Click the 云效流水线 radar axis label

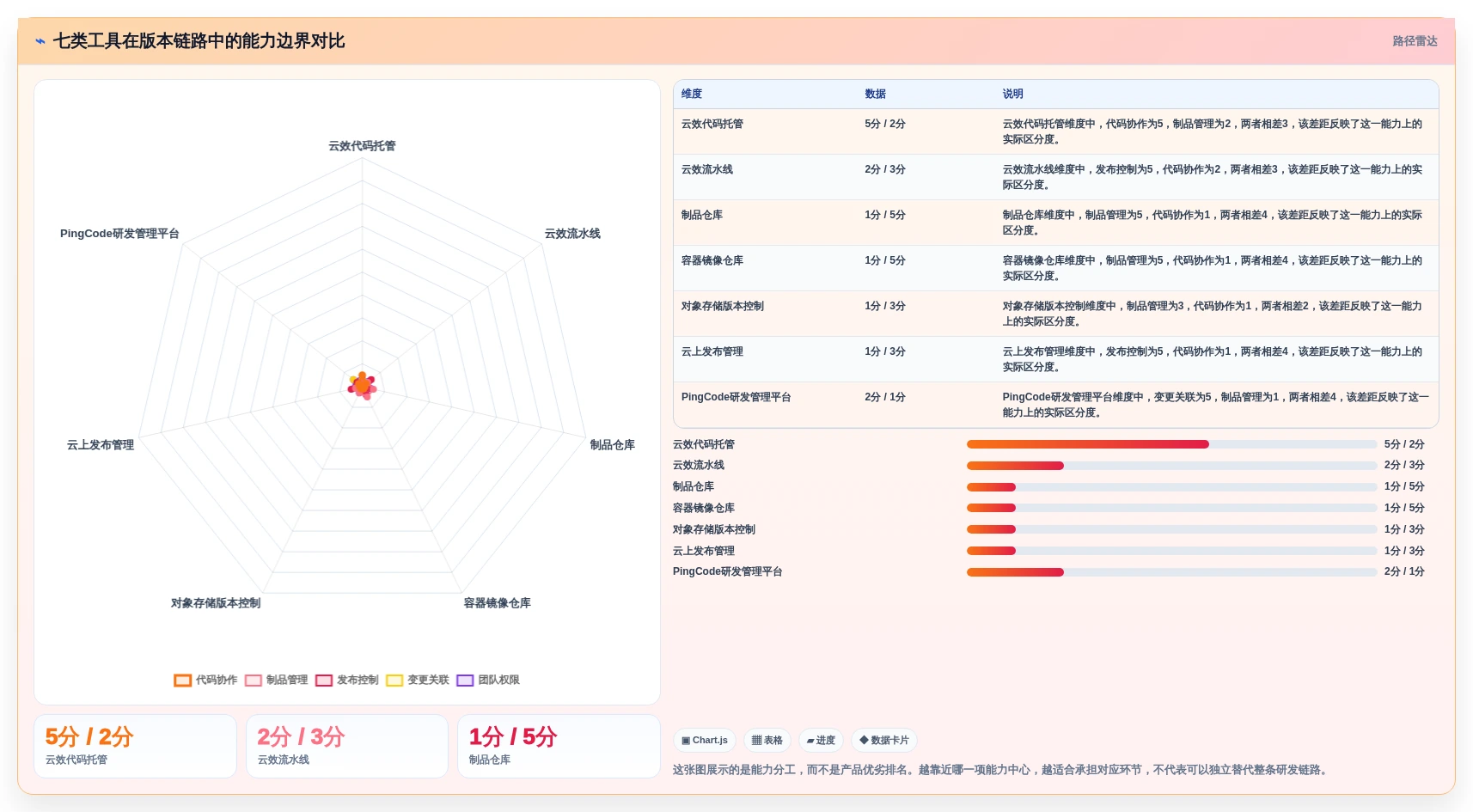coord(572,234)
